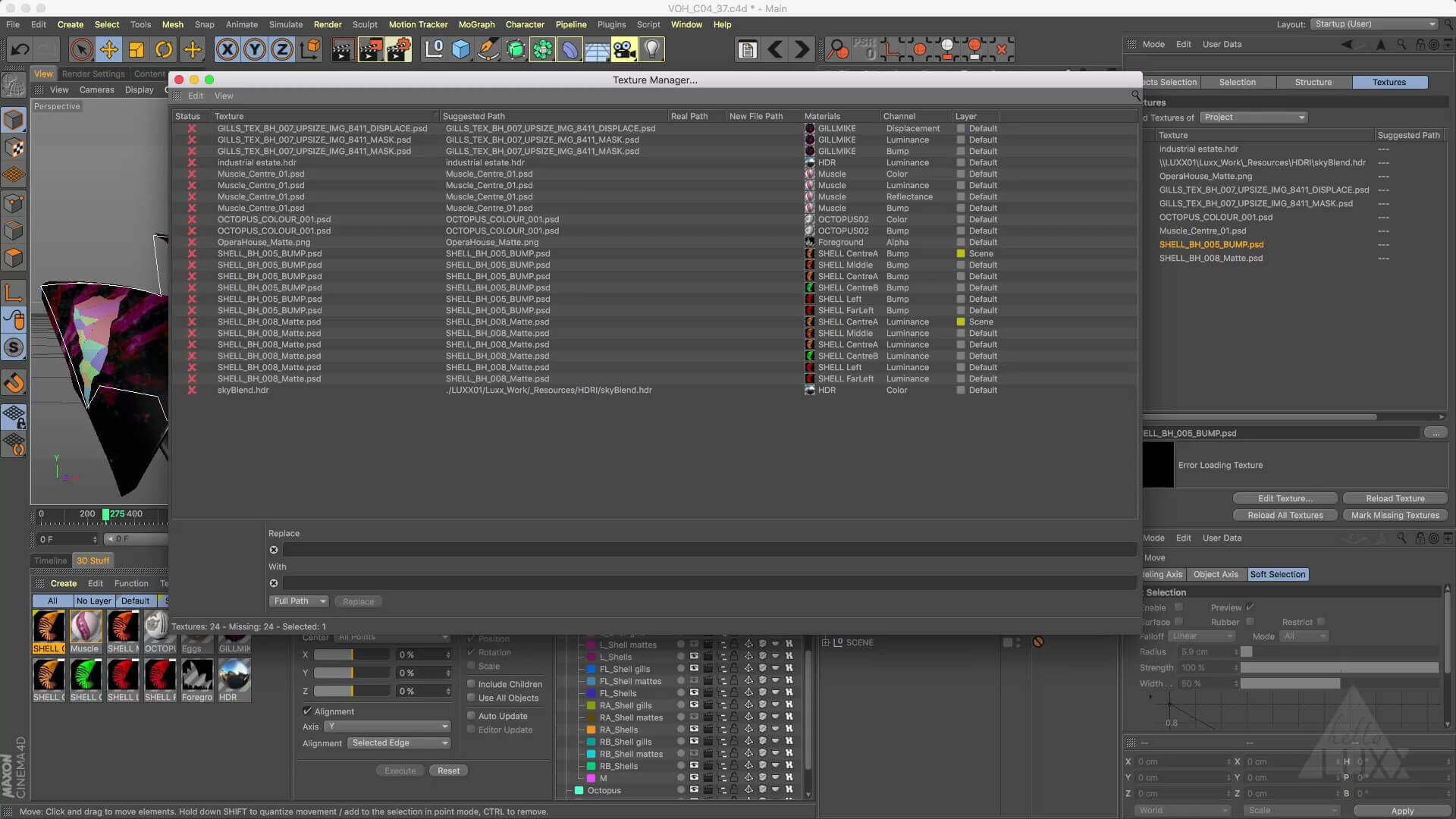This screenshot has width=1456, height=819.
Task: Select the Muscle material thumbnail
Action: [85, 628]
